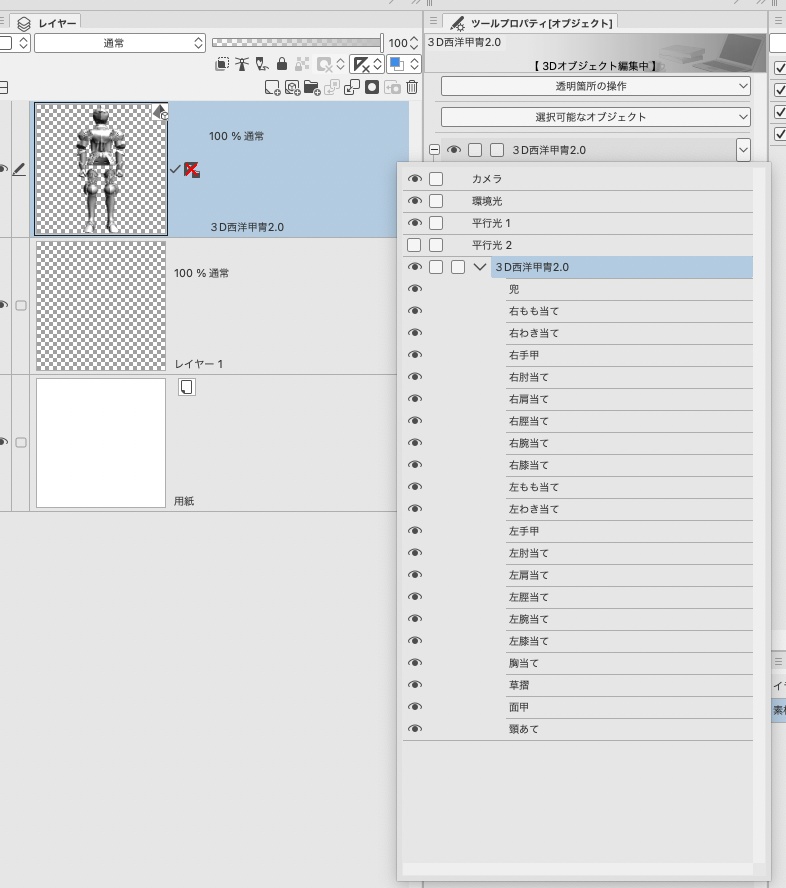Click the 左もも当て part name
The image size is (786, 888).
(x=533, y=487)
